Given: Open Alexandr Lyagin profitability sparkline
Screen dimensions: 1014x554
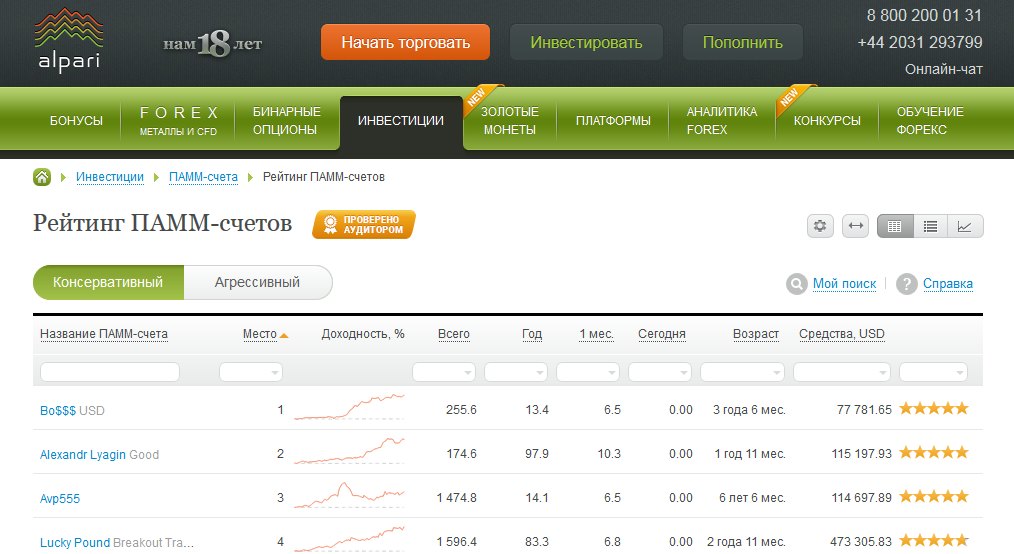Looking at the screenshot, I should (349, 451).
